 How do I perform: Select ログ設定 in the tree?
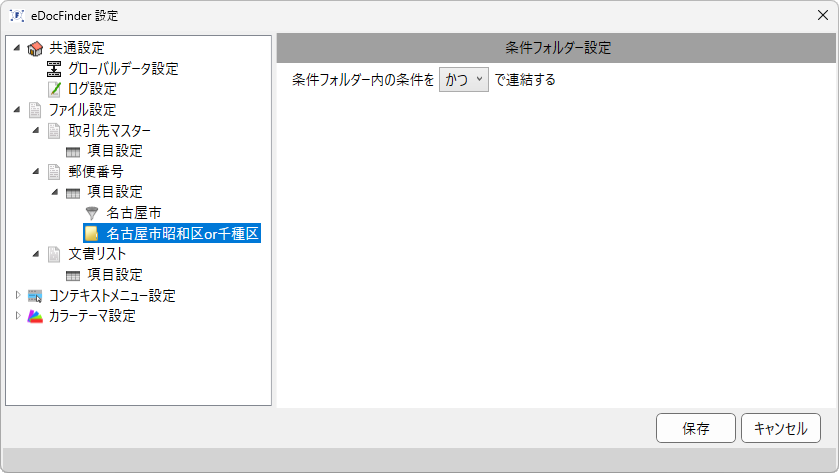coord(92,89)
